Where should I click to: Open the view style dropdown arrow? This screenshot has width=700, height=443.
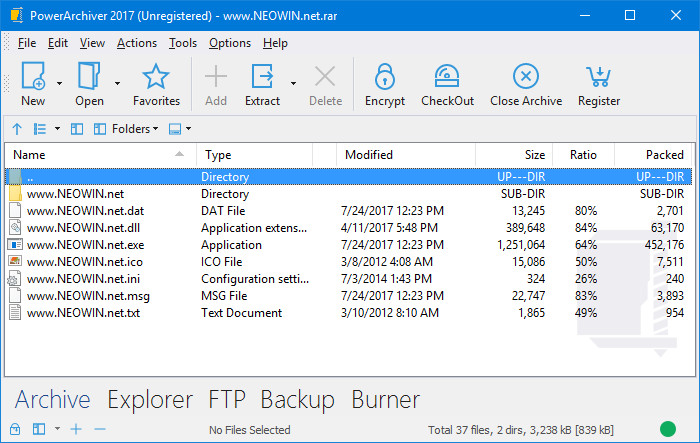(58, 129)
